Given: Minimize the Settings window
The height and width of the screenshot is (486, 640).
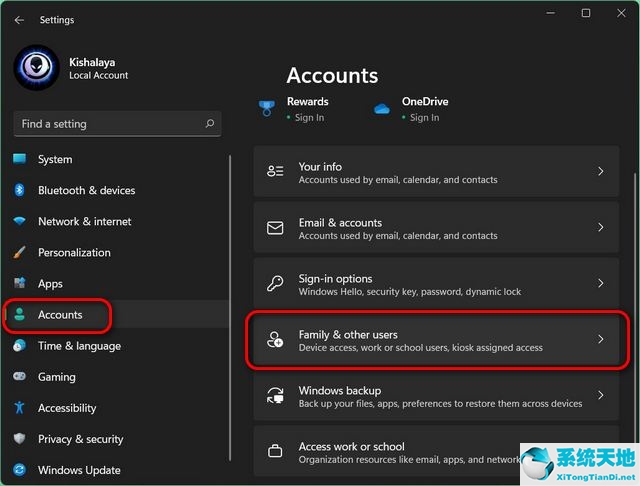Looking at the screenshot, I should click(x=551, y=13).
